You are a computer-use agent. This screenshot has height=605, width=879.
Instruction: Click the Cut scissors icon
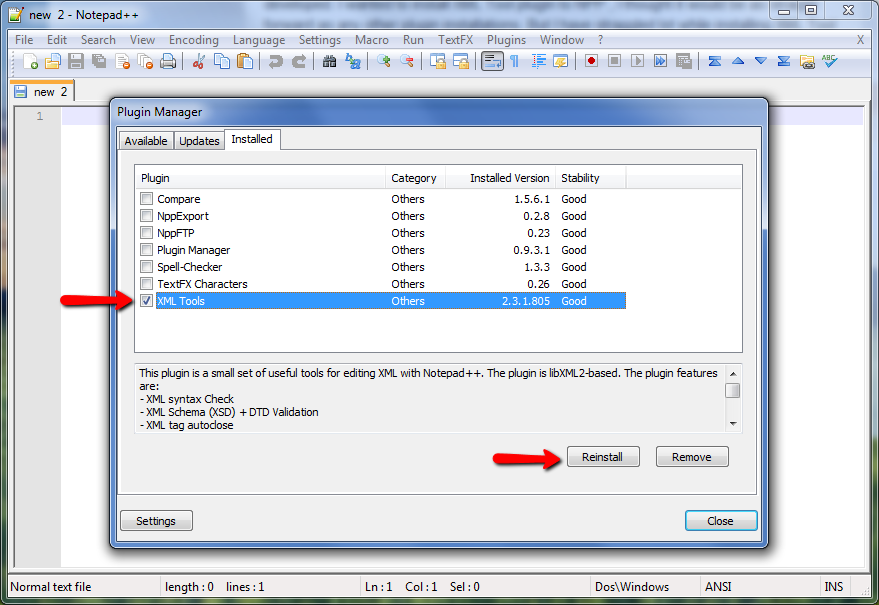tap(198, 61)
